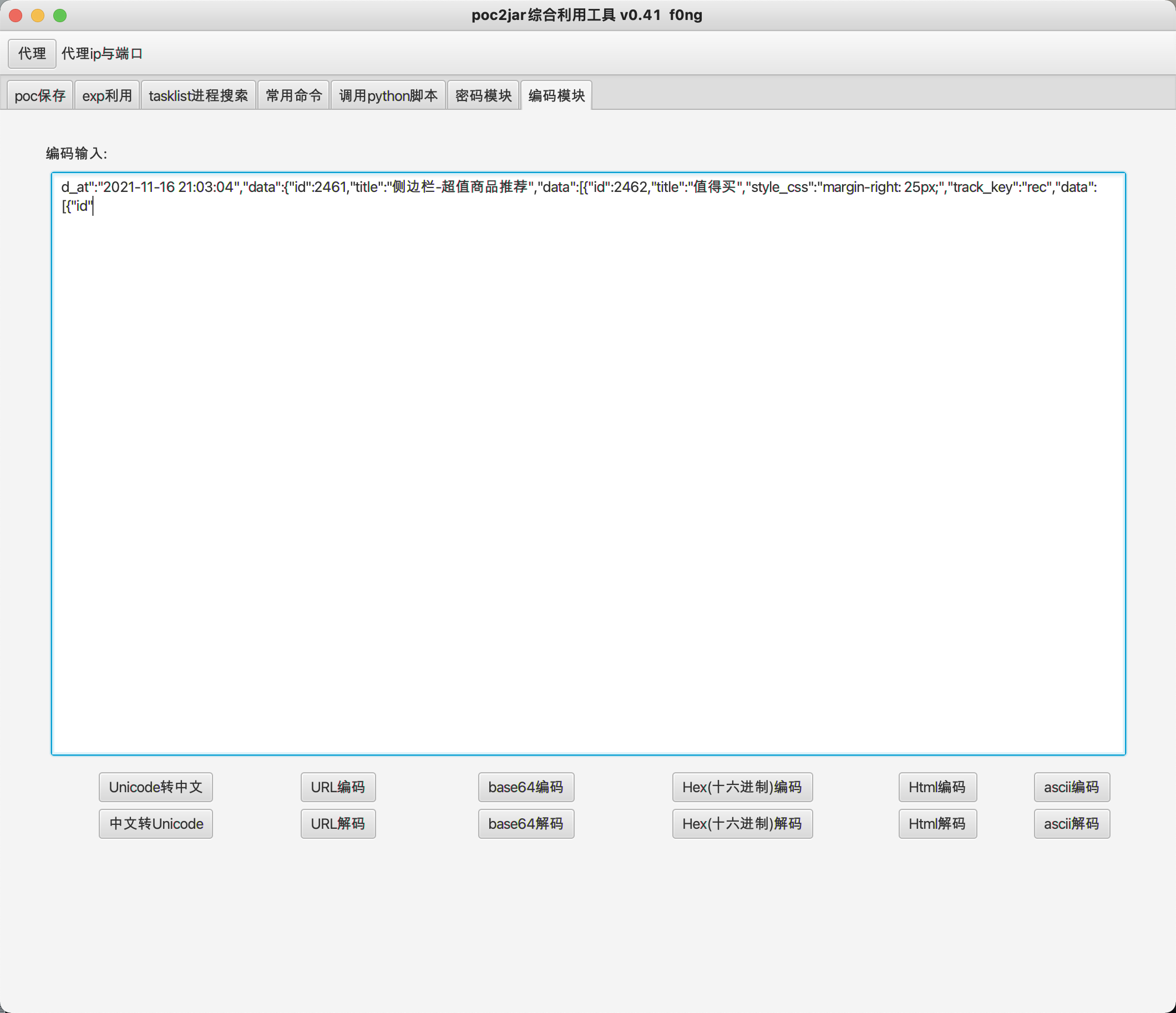
Task: Click the base64编码 button
Action: pos(525,787)
